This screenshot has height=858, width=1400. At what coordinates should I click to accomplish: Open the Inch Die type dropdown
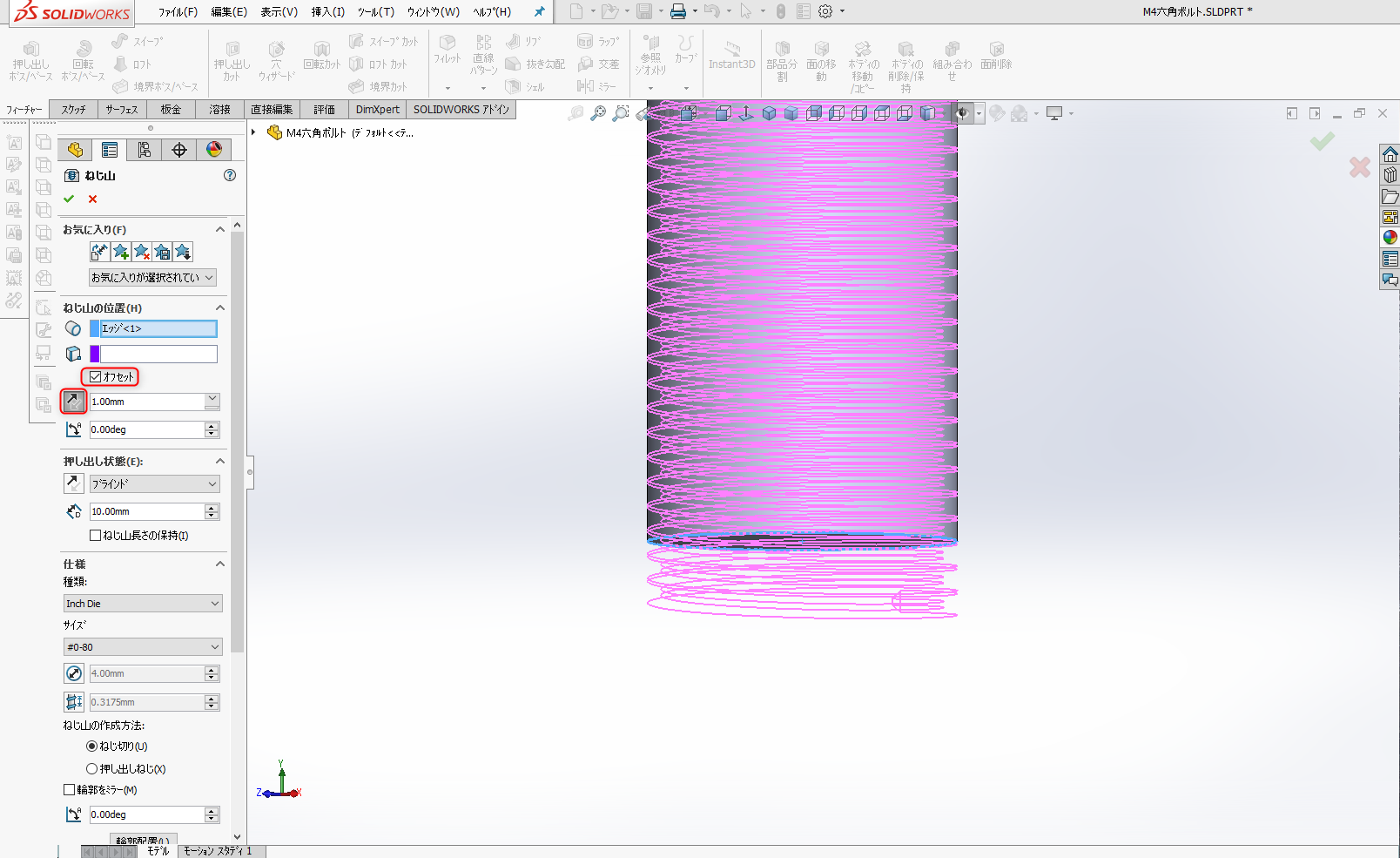click(143, 604)
